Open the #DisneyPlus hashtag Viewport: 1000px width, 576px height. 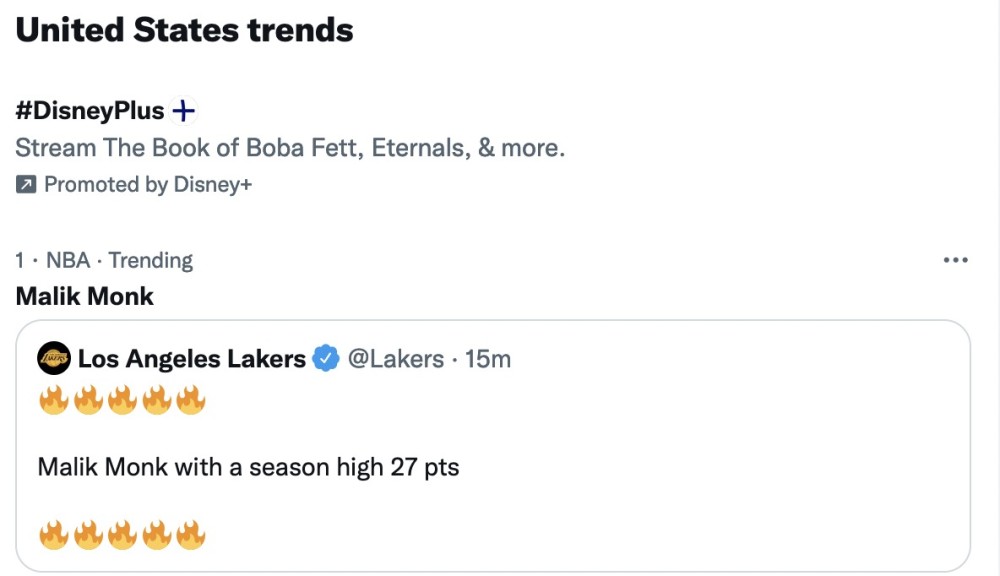(x=90, y=111)
